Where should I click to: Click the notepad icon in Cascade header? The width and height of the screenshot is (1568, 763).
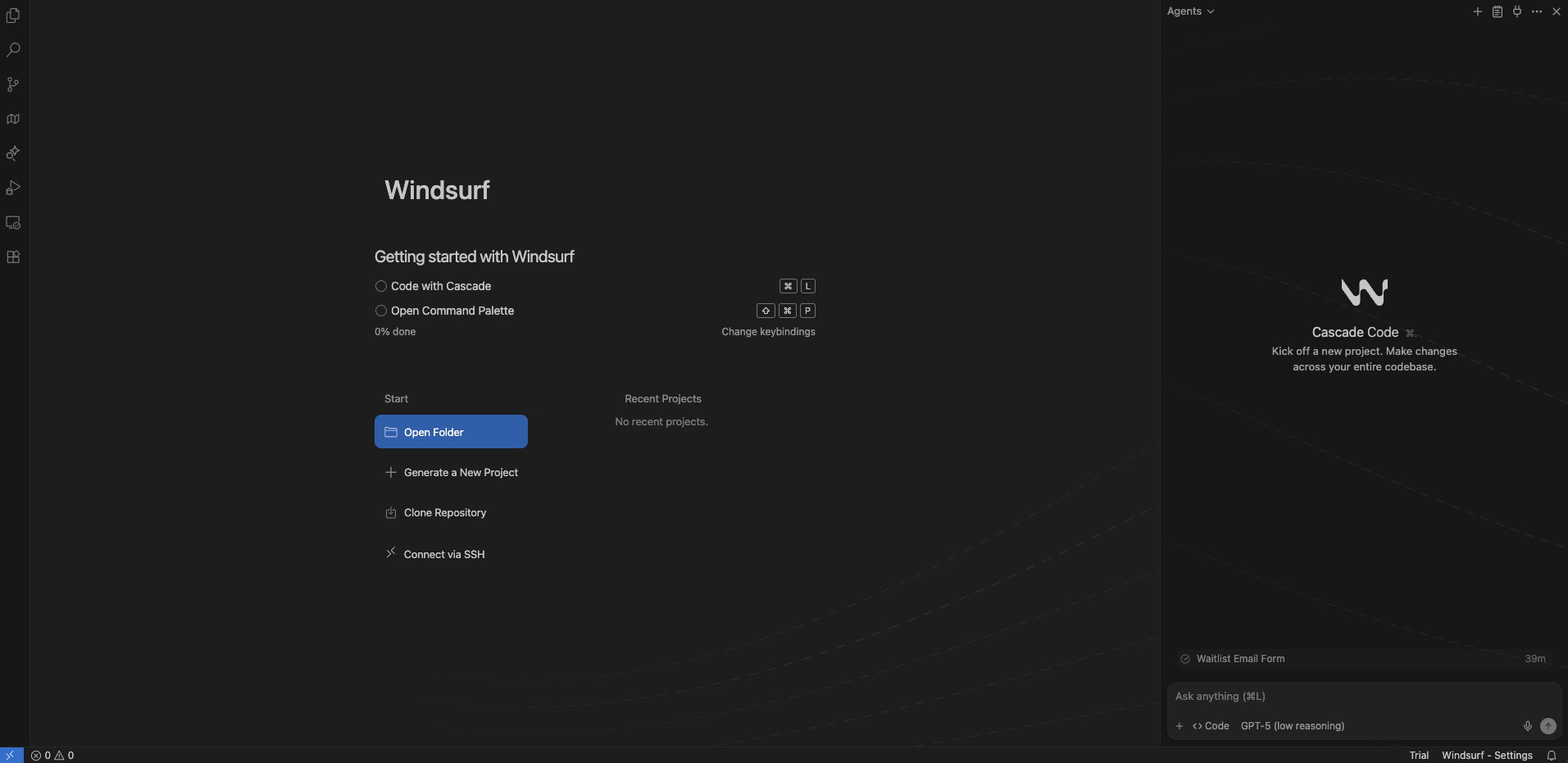pos(1498,11)
